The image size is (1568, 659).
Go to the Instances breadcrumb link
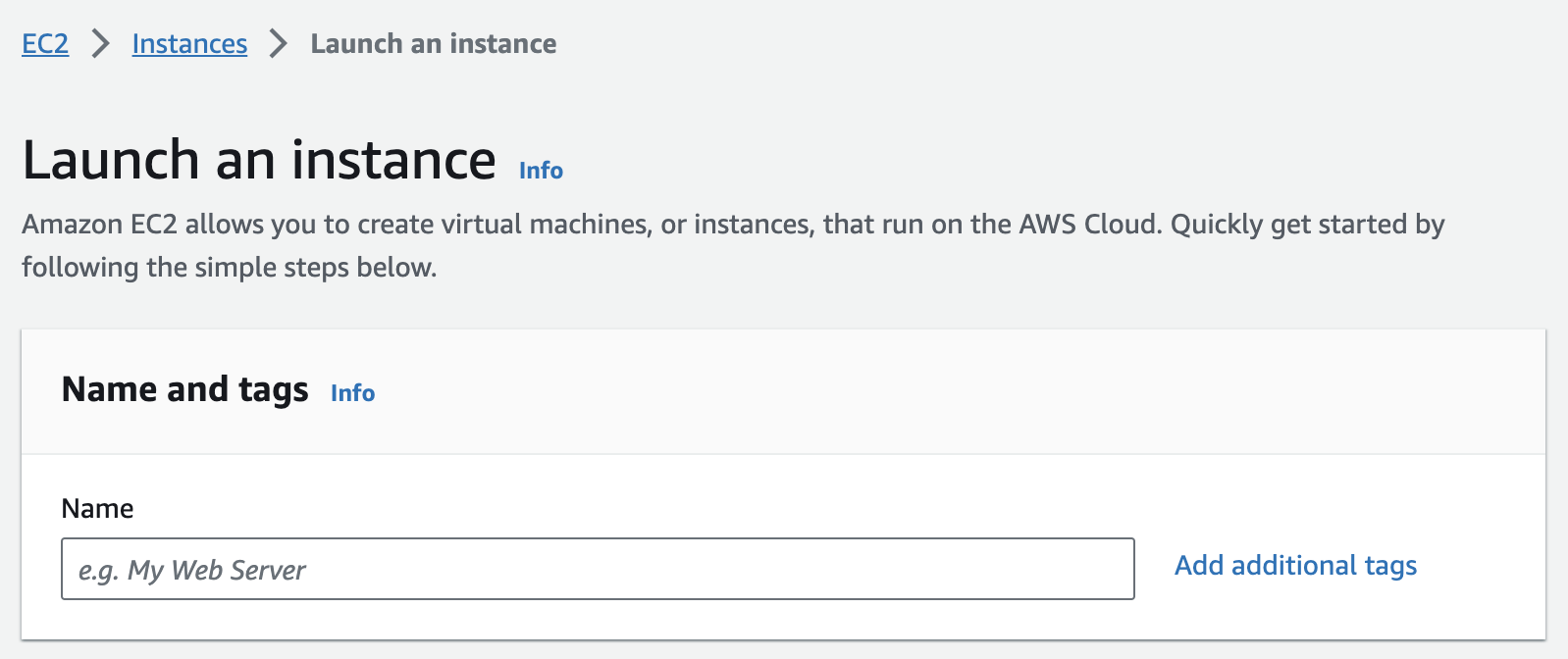pos(189,44)
